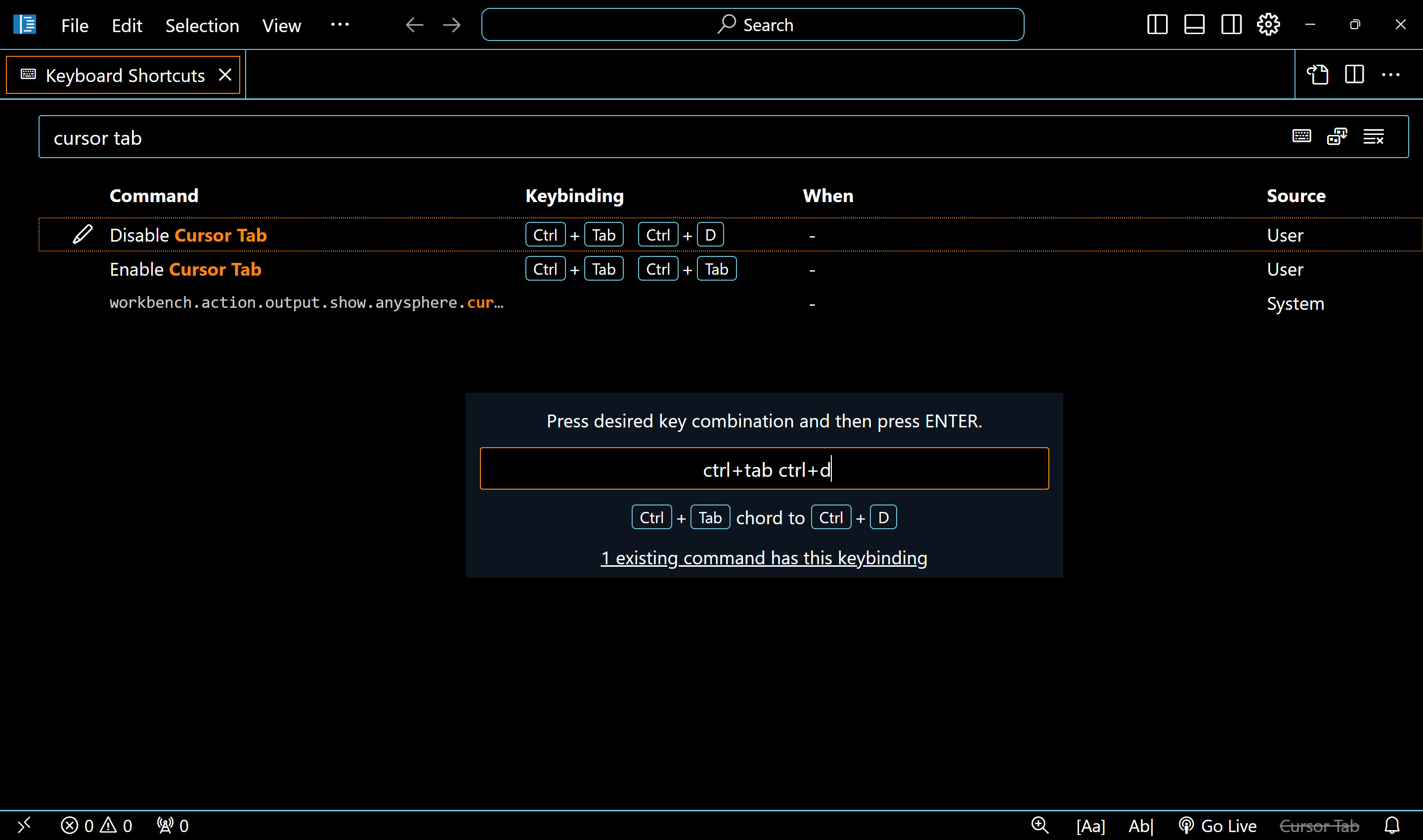Click the 'ctrl+tab ctrl+d' key combination input
The width and height of the screenshot is (1423, 840).
tap(764, 469)
